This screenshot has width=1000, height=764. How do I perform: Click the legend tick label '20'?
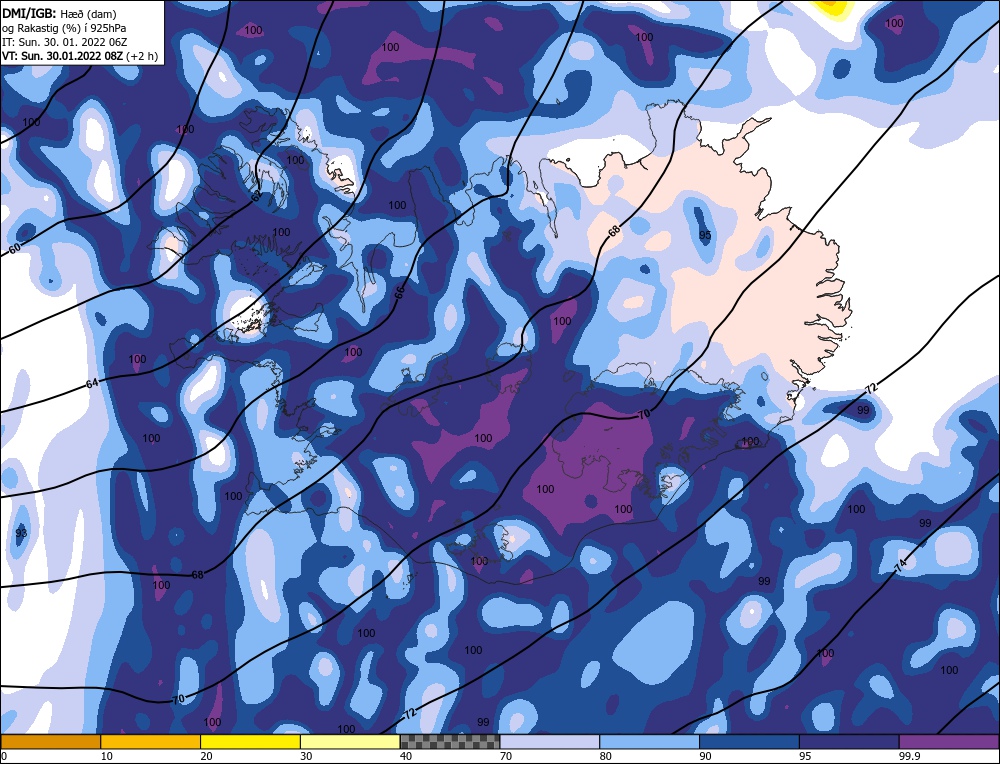[x=206, y=756]
